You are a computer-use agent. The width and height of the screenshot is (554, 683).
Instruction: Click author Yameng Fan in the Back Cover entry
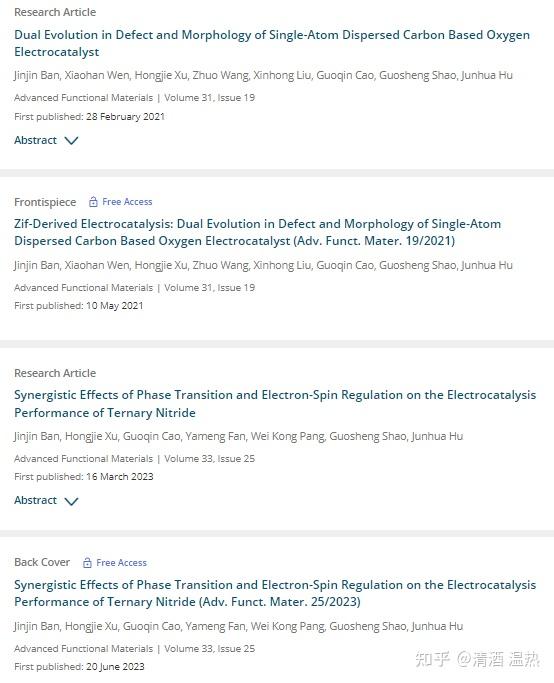[x=215, y=626]
